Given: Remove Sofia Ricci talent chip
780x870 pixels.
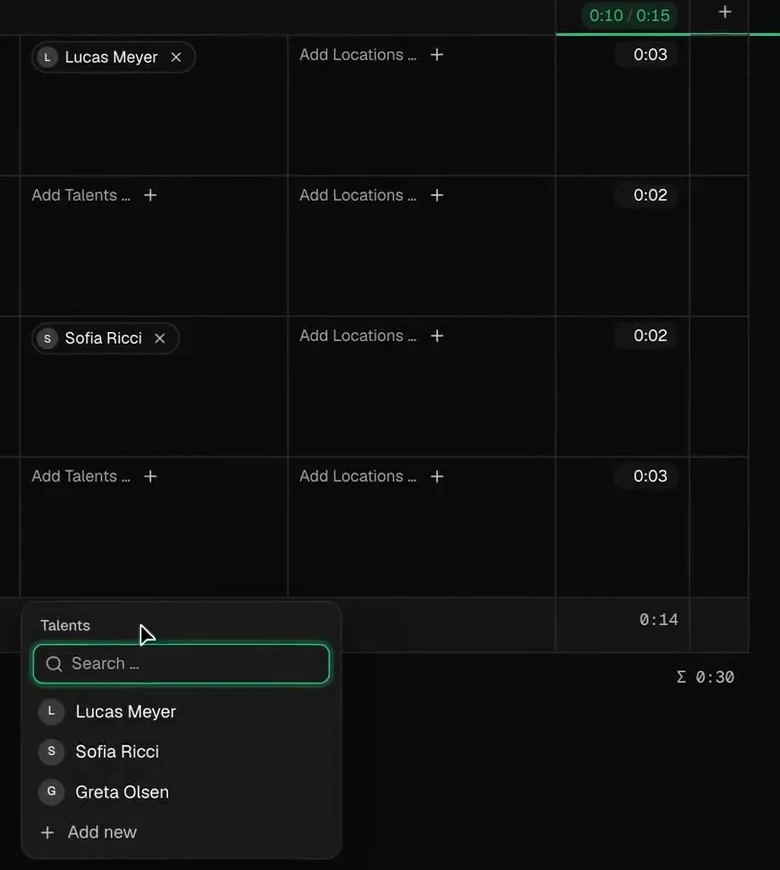Looking at the screenshot, I should pos(160,338).
